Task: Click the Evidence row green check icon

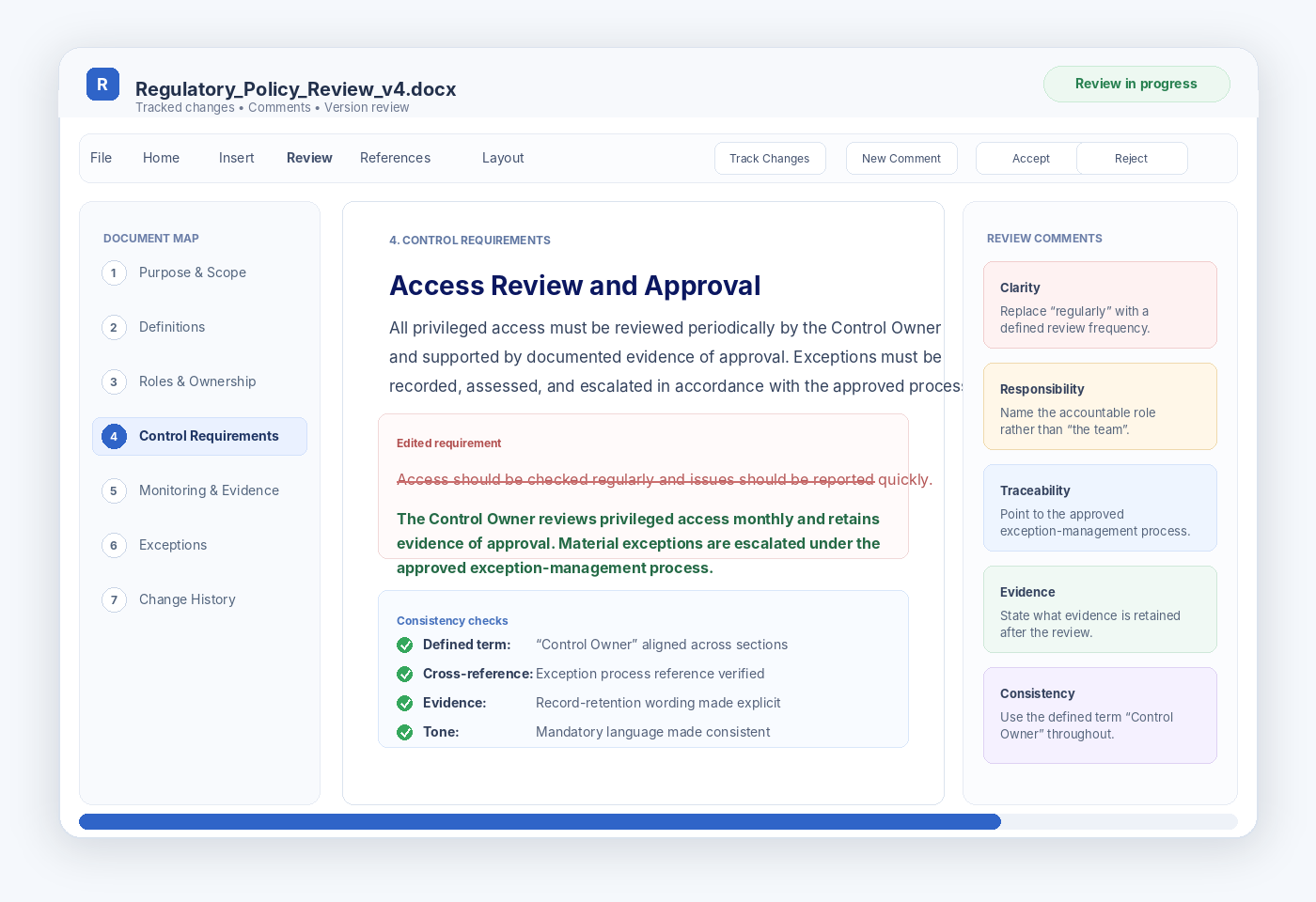Action: point(405,704)
